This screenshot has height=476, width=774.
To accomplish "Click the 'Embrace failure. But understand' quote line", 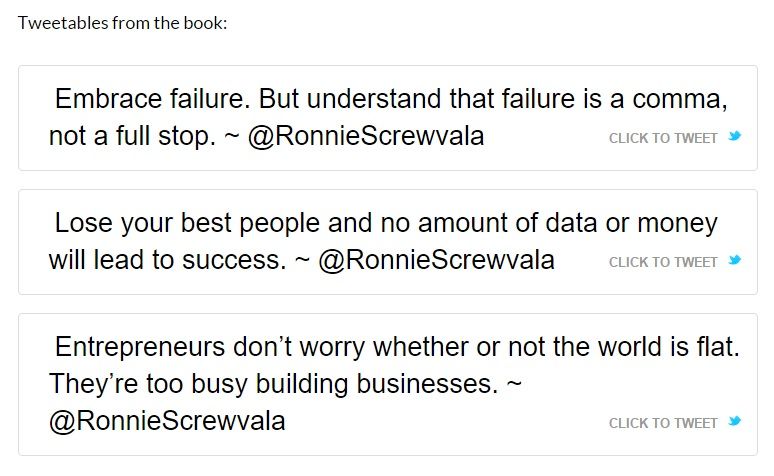I will [x=391, y=99].
